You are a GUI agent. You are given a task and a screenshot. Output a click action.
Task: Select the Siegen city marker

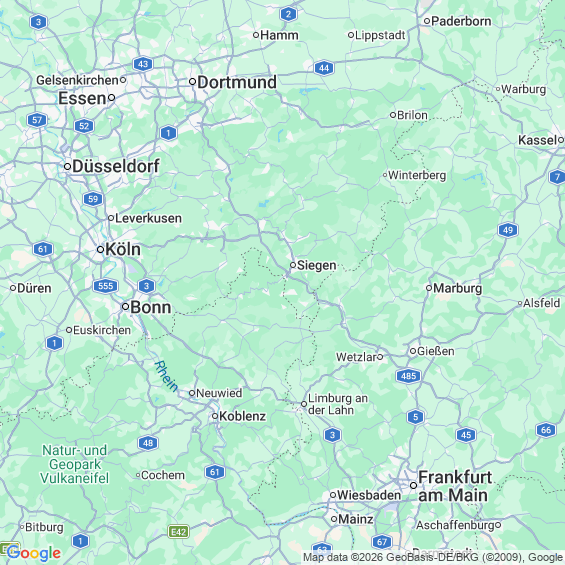293,265
